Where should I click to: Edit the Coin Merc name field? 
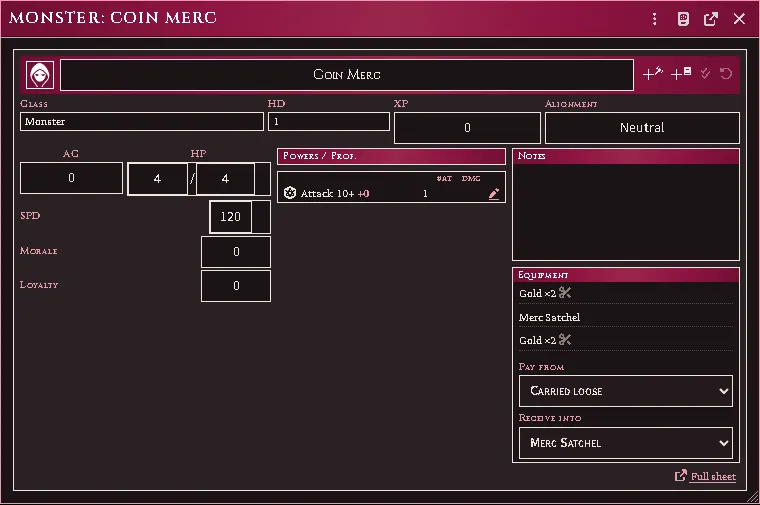coord(347,75)
